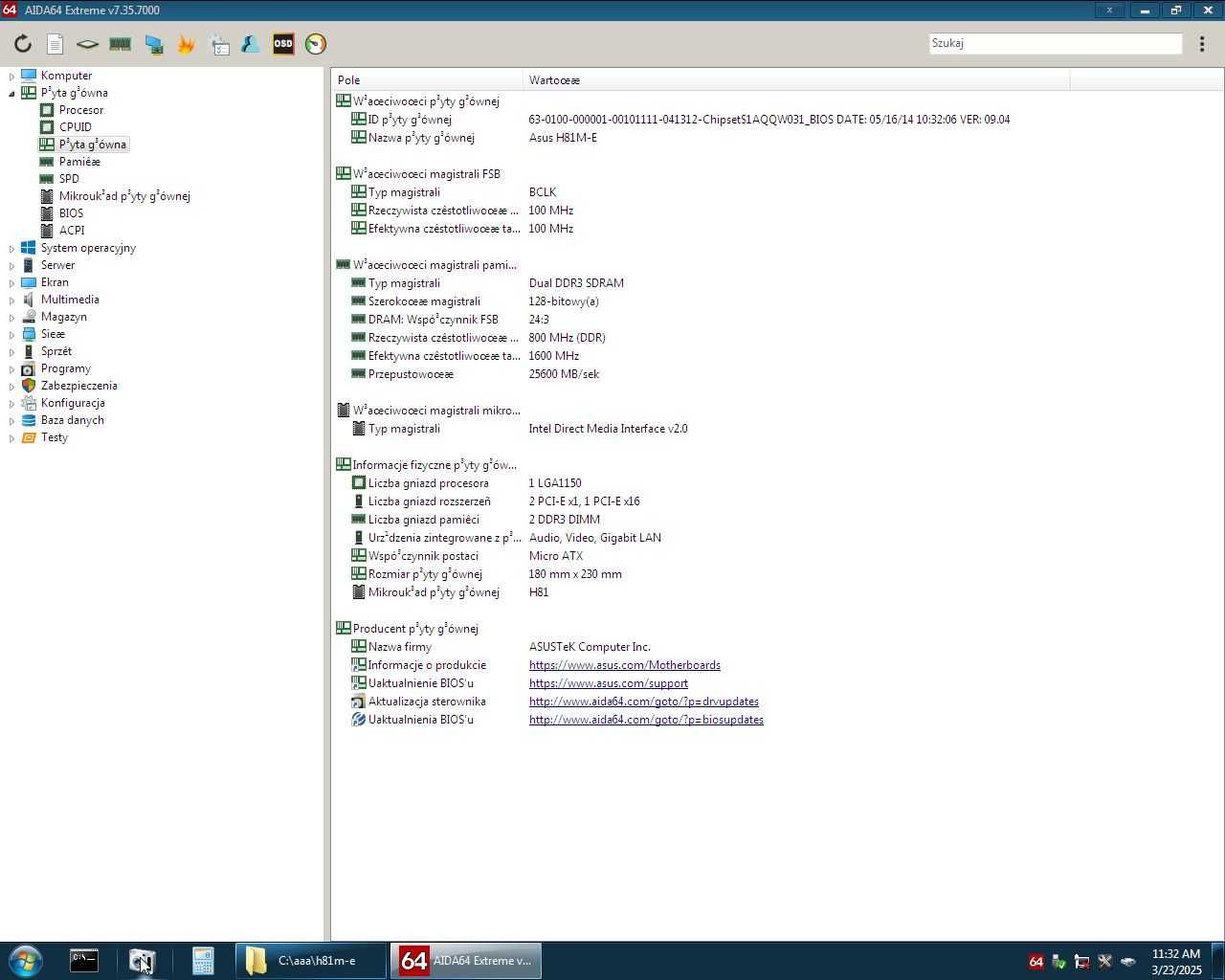The image size is (1225, 980).
Task: Select Pamięć in the tree
Action: pos(79,162)
